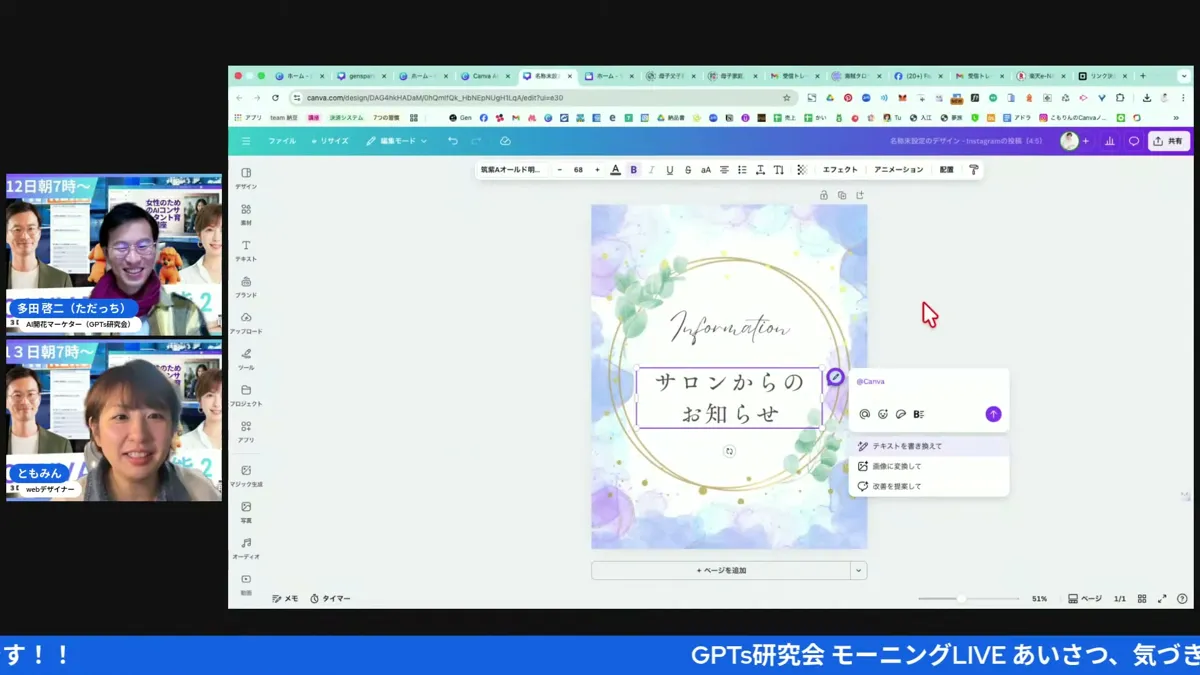This screenshot has height=675, width=1200.
Task: Increase font size with plus button
Action: 597,170
